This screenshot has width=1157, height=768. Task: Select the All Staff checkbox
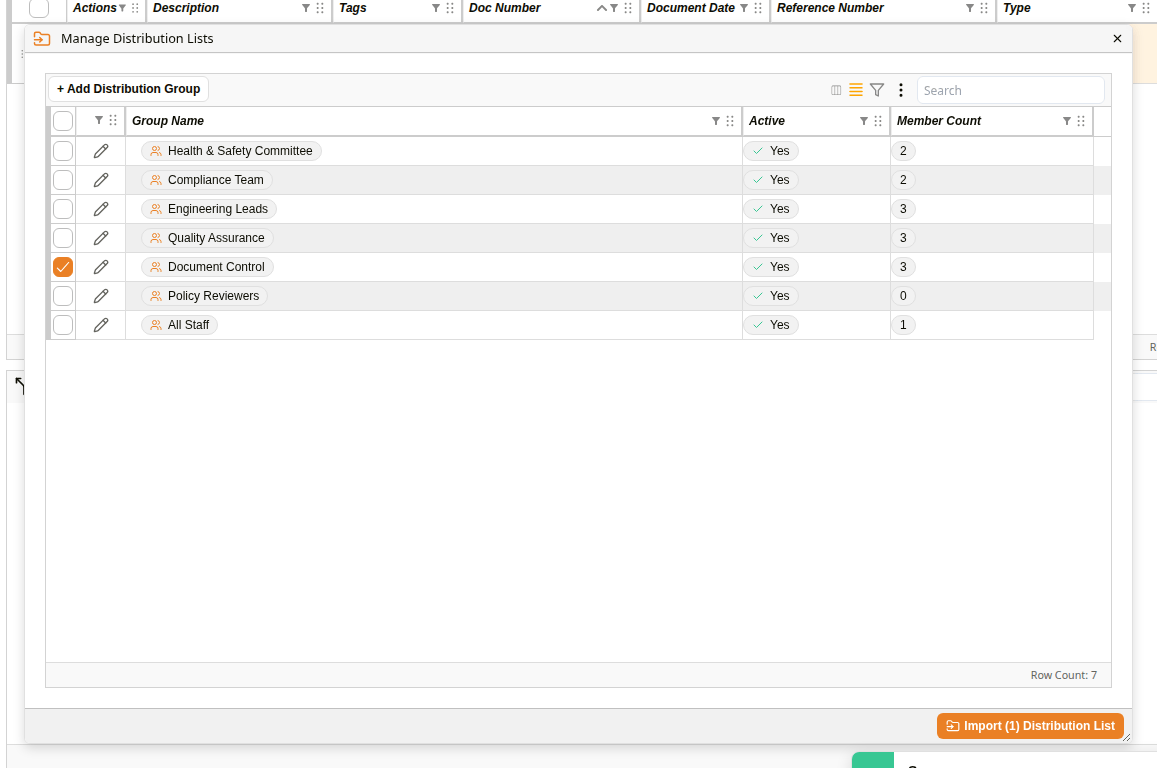point(63,325)
